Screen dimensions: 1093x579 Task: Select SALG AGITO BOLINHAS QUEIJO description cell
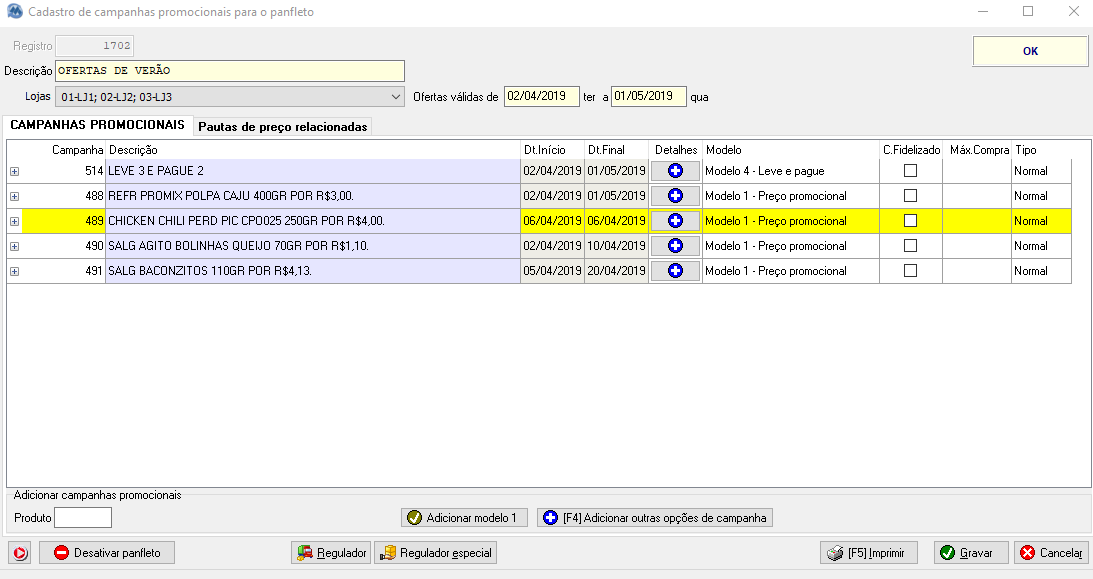[313, 246]
